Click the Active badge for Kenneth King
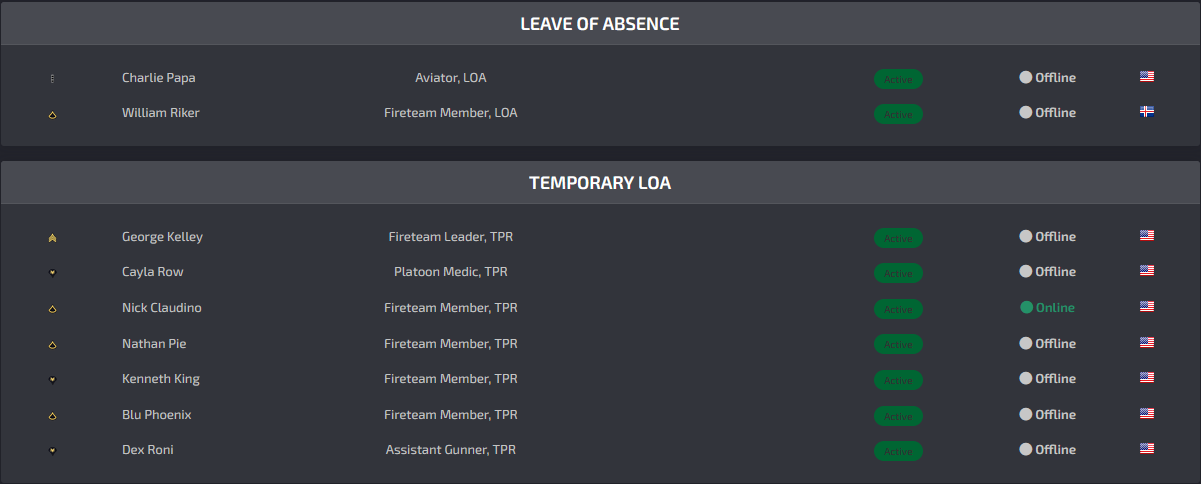The width and height of the screenshot is (1201, 484). [x=898, y=380]
